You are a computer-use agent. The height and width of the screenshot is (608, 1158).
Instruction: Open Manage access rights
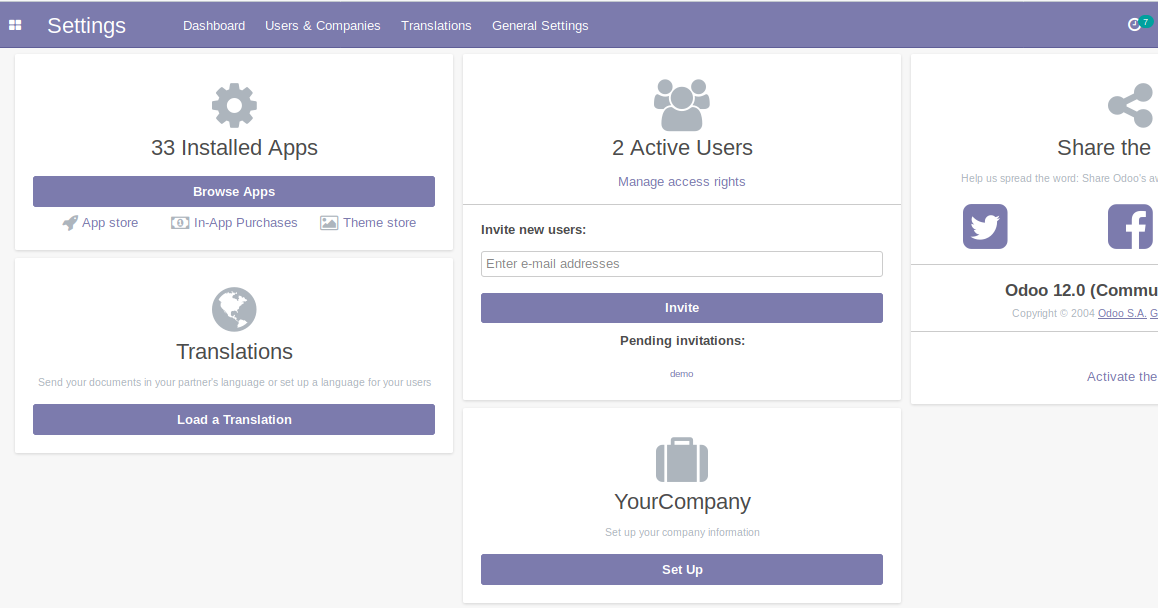pos(682,181)
